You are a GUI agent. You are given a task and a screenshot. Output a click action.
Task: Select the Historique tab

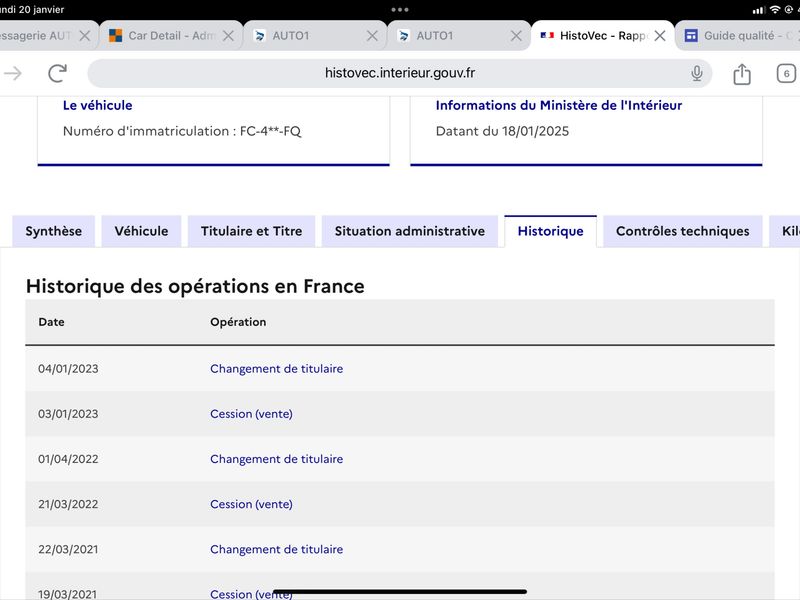coord(551,231)
